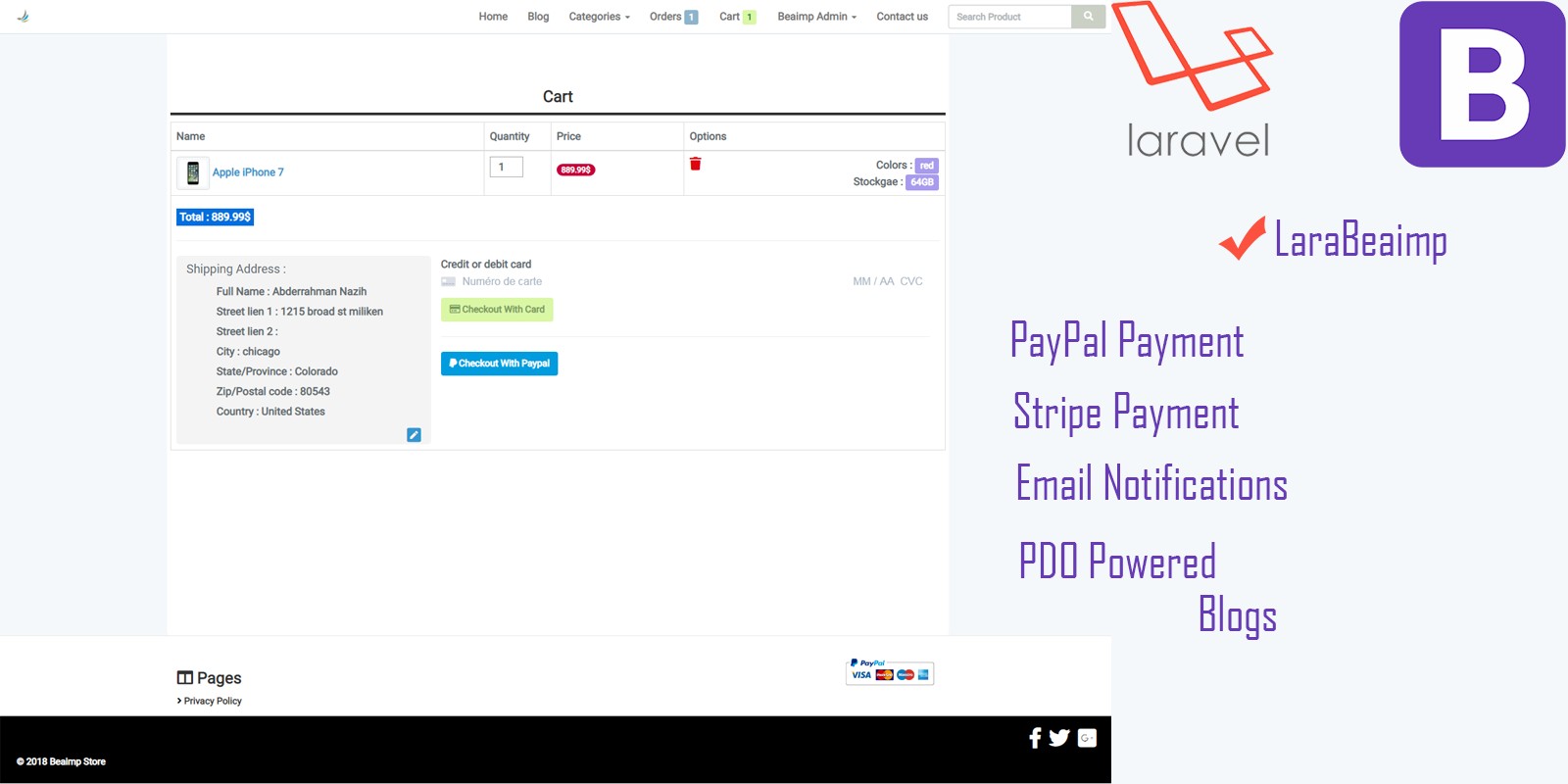Open the Apple iPhone 7 product thumbnail
Screen dimensions: 1568x784
click(x=193, y=172)
